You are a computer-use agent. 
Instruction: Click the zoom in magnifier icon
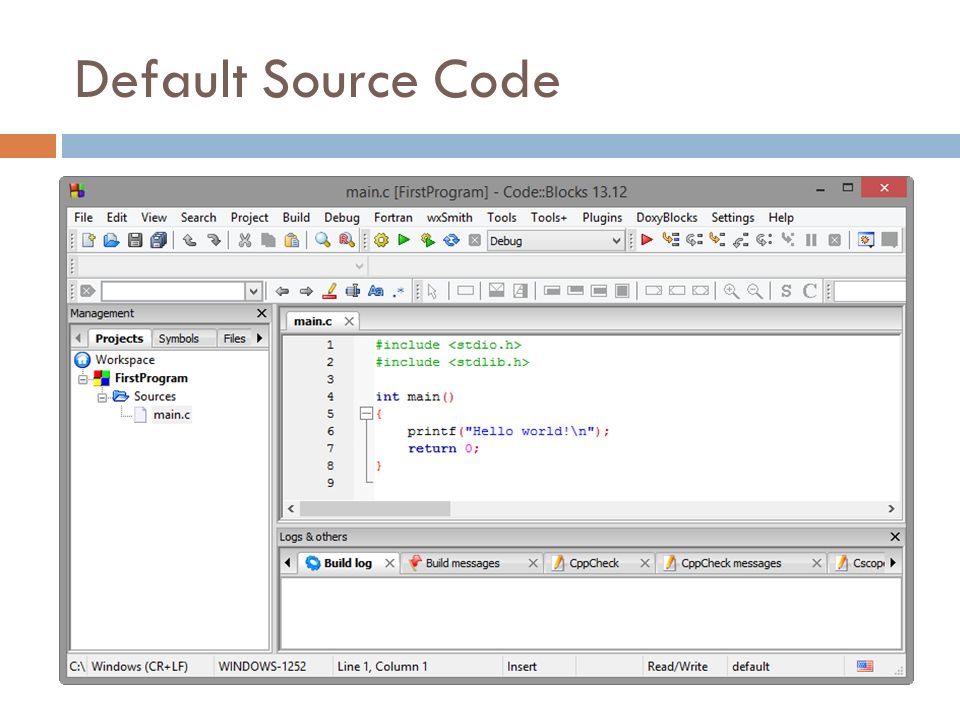(731, 291)
